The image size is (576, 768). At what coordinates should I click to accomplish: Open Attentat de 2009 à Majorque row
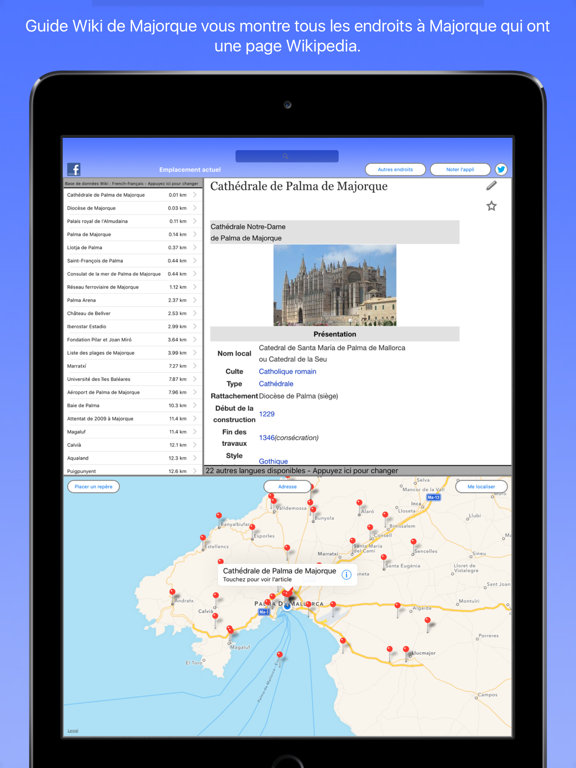(x=133, y=419)
